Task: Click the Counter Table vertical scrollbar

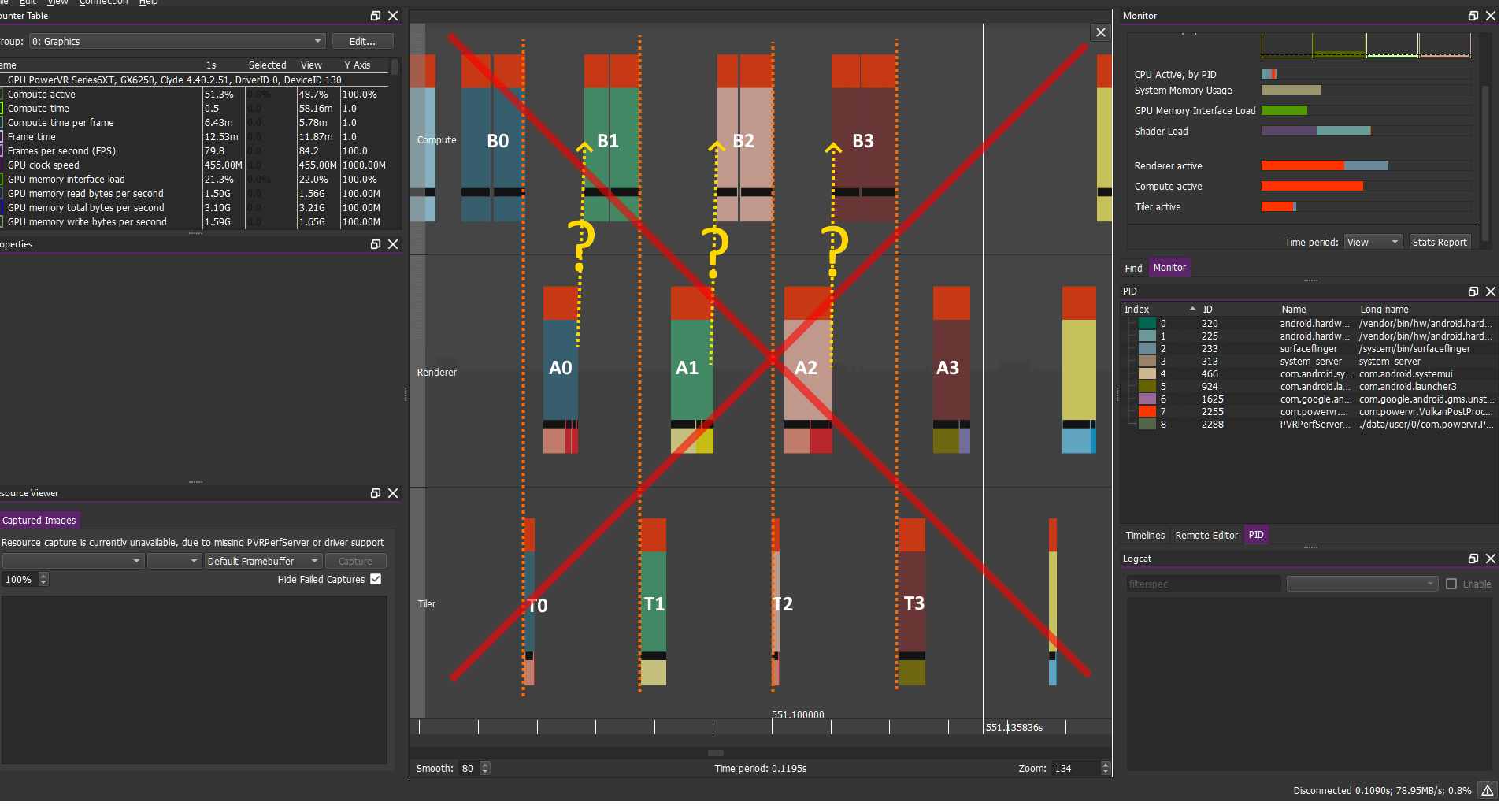Action: click(x=395, y=66)
